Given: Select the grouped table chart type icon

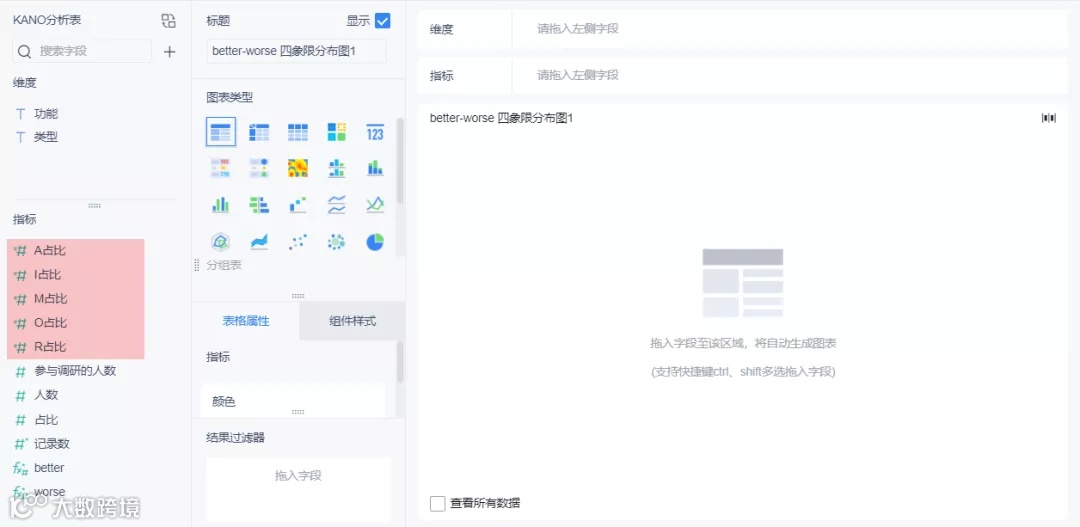Looking at the screenshot, I should pyautogui.click(x=220, y=132).
